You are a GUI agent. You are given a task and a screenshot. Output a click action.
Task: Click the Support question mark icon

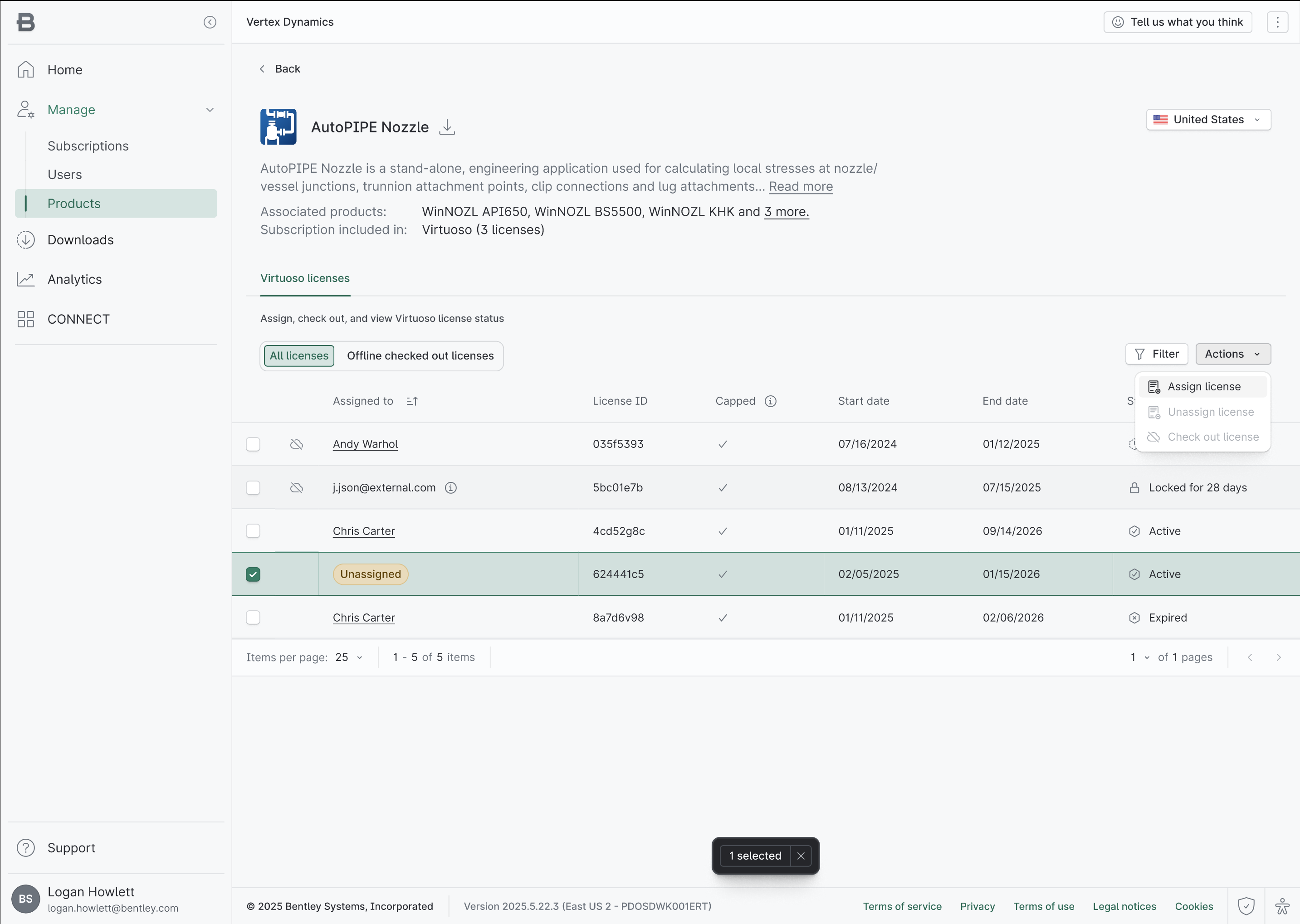[25, 848]
